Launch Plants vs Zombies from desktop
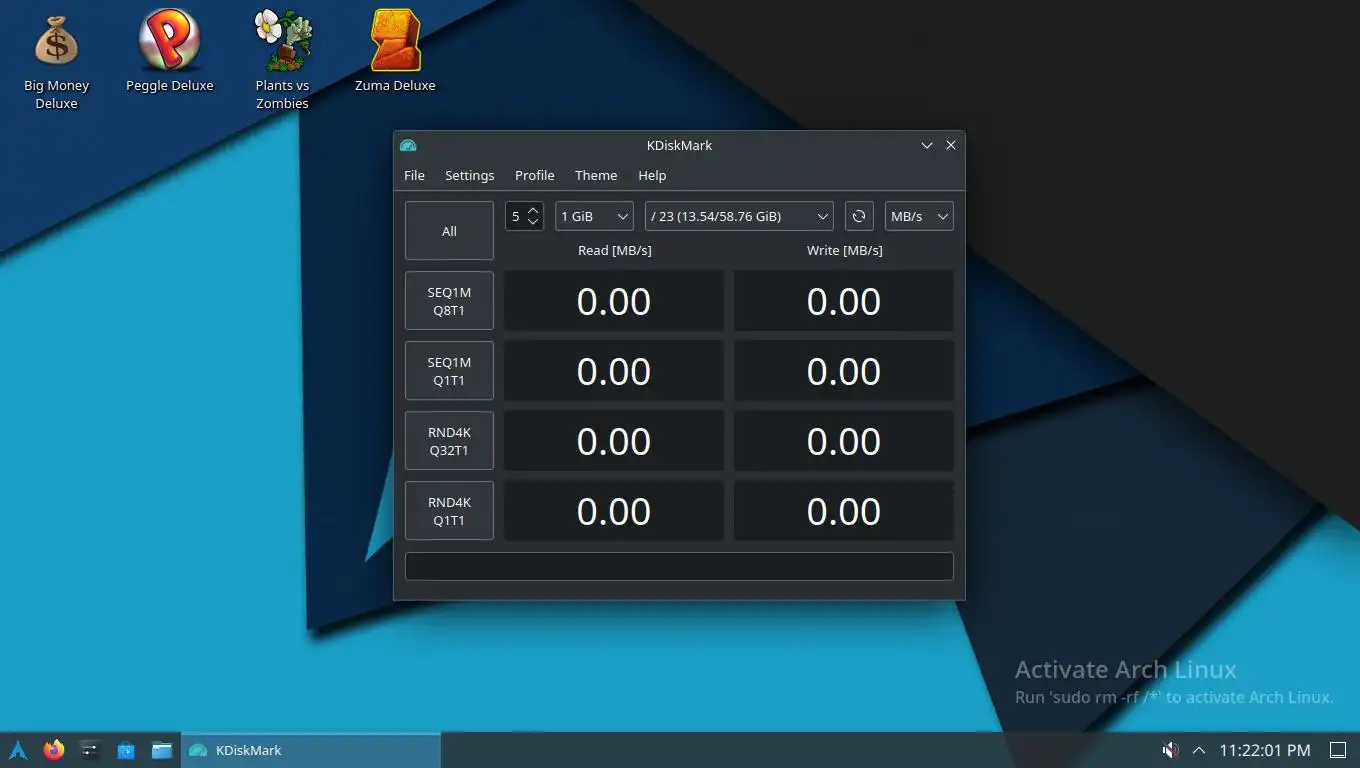 282,60
